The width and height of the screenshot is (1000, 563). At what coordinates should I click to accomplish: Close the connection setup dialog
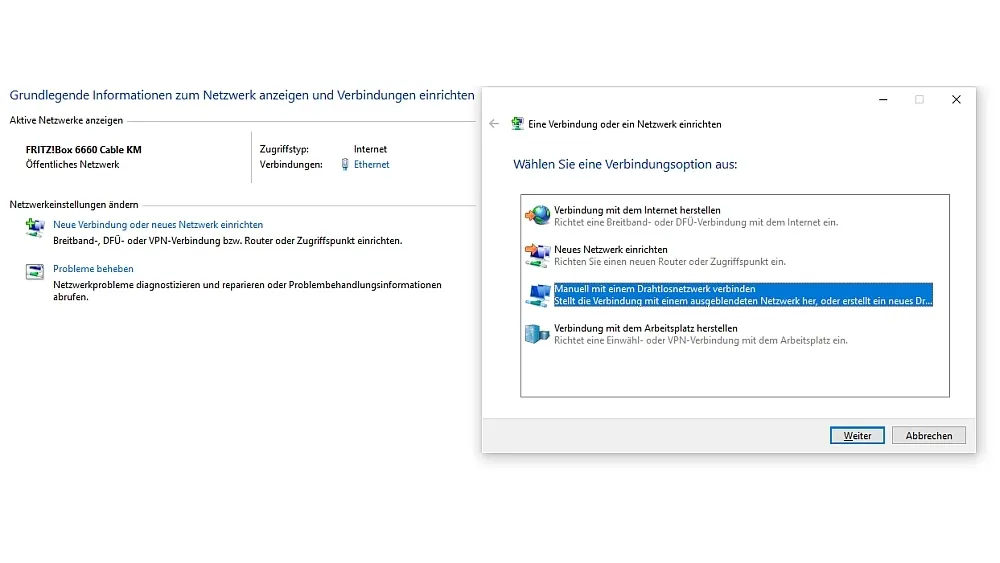tap(956, 99)
